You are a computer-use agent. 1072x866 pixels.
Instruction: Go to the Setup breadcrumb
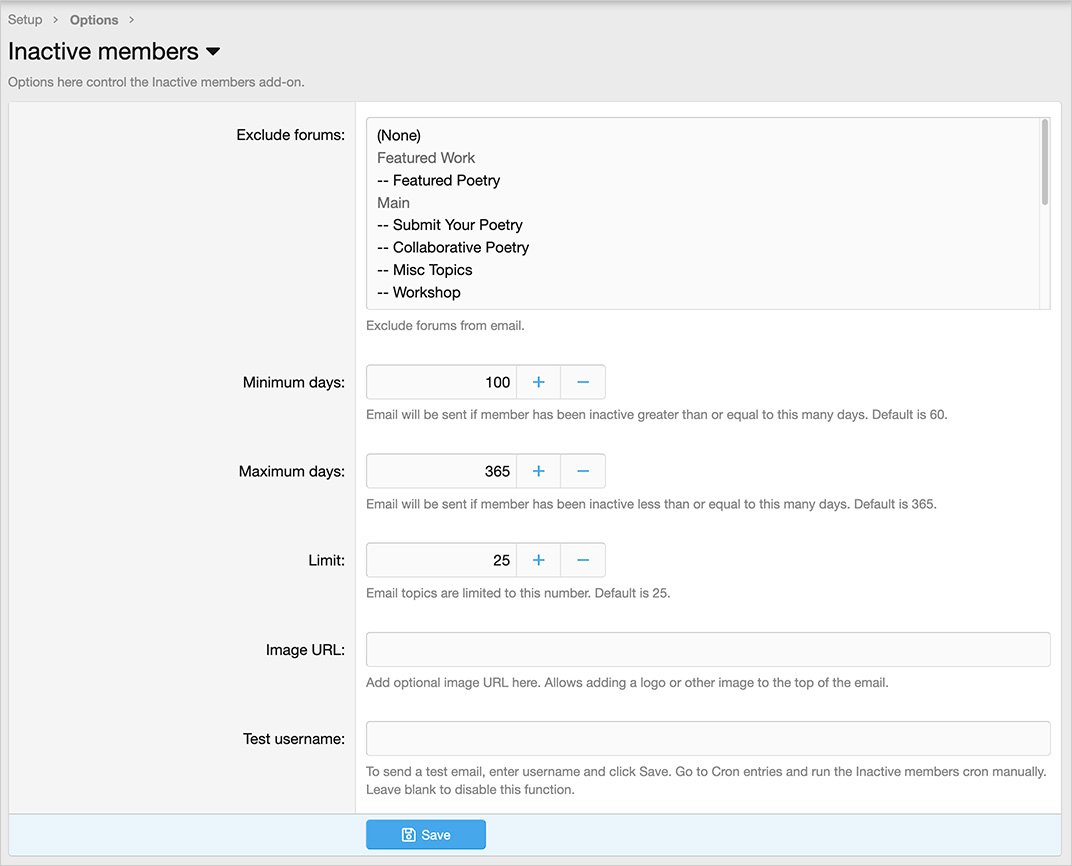[25, 20]
